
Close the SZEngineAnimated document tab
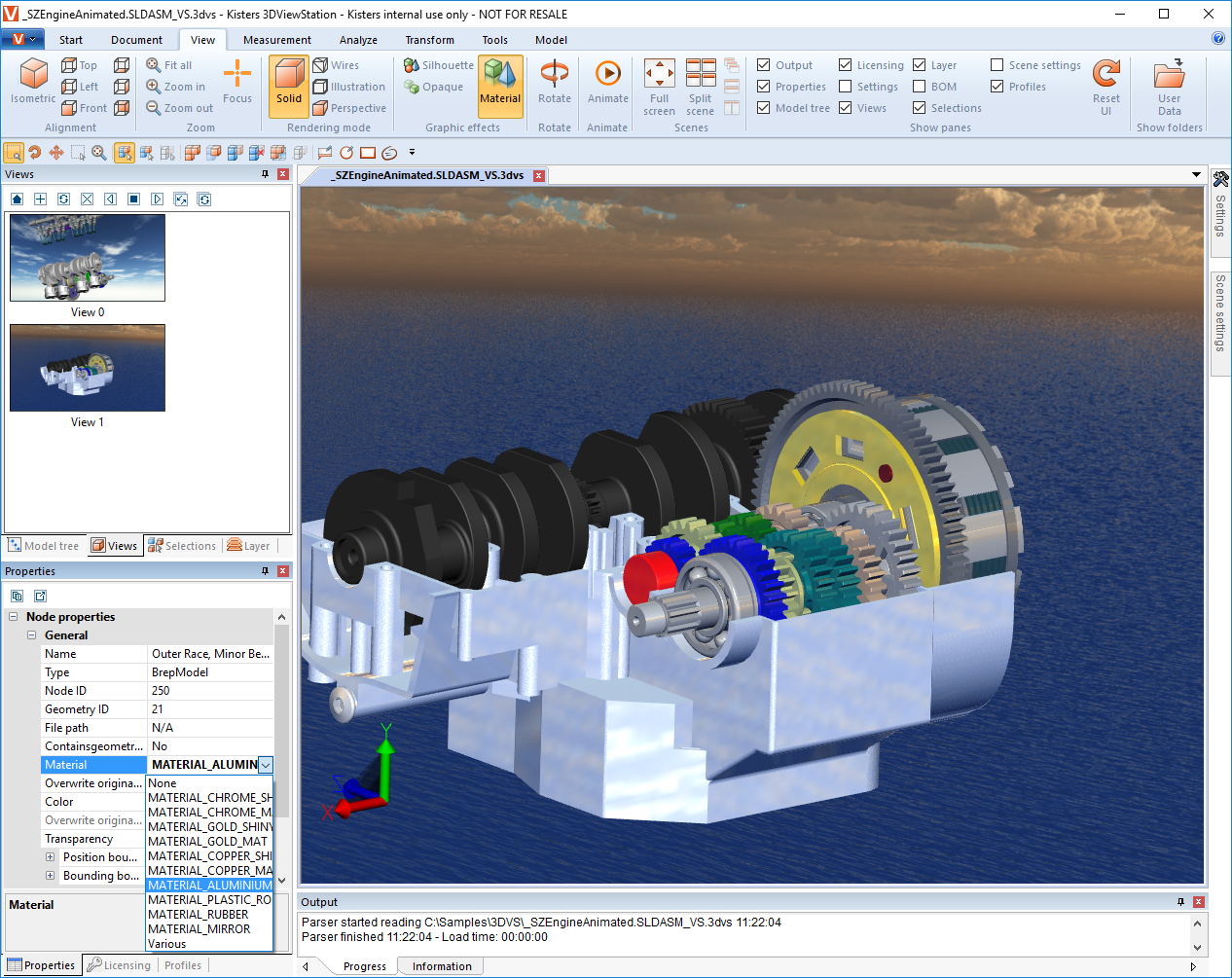point(538,176)
